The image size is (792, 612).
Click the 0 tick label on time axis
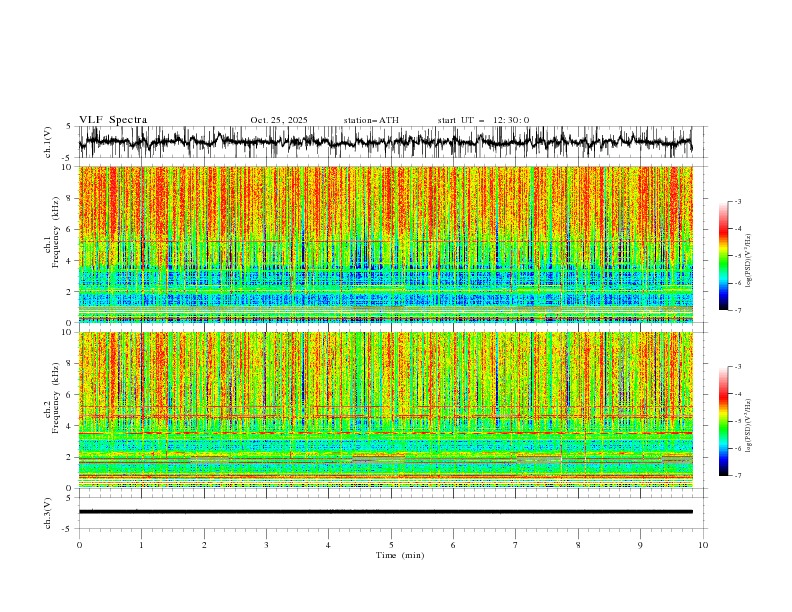(79, 545)
